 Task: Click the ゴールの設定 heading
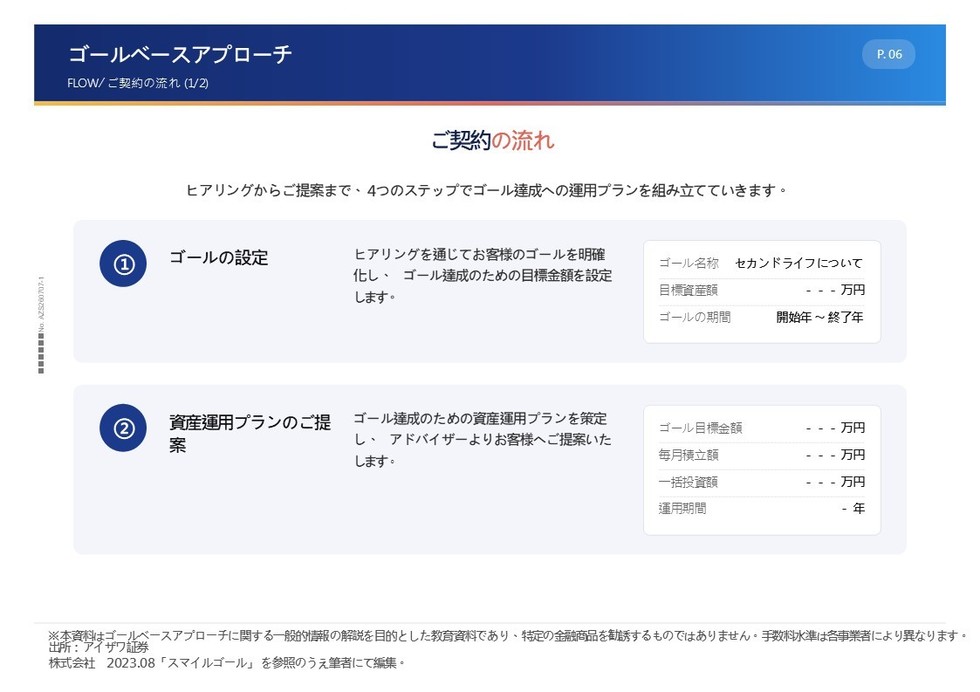tap(219, 258)
